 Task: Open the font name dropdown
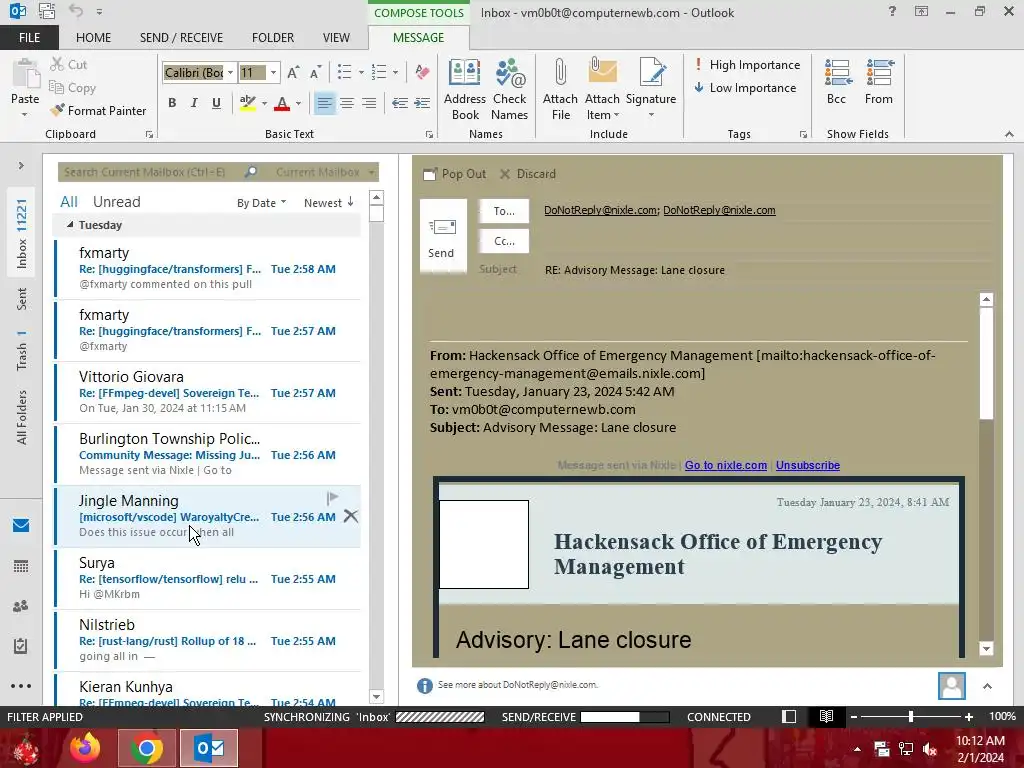pos(231,72)
